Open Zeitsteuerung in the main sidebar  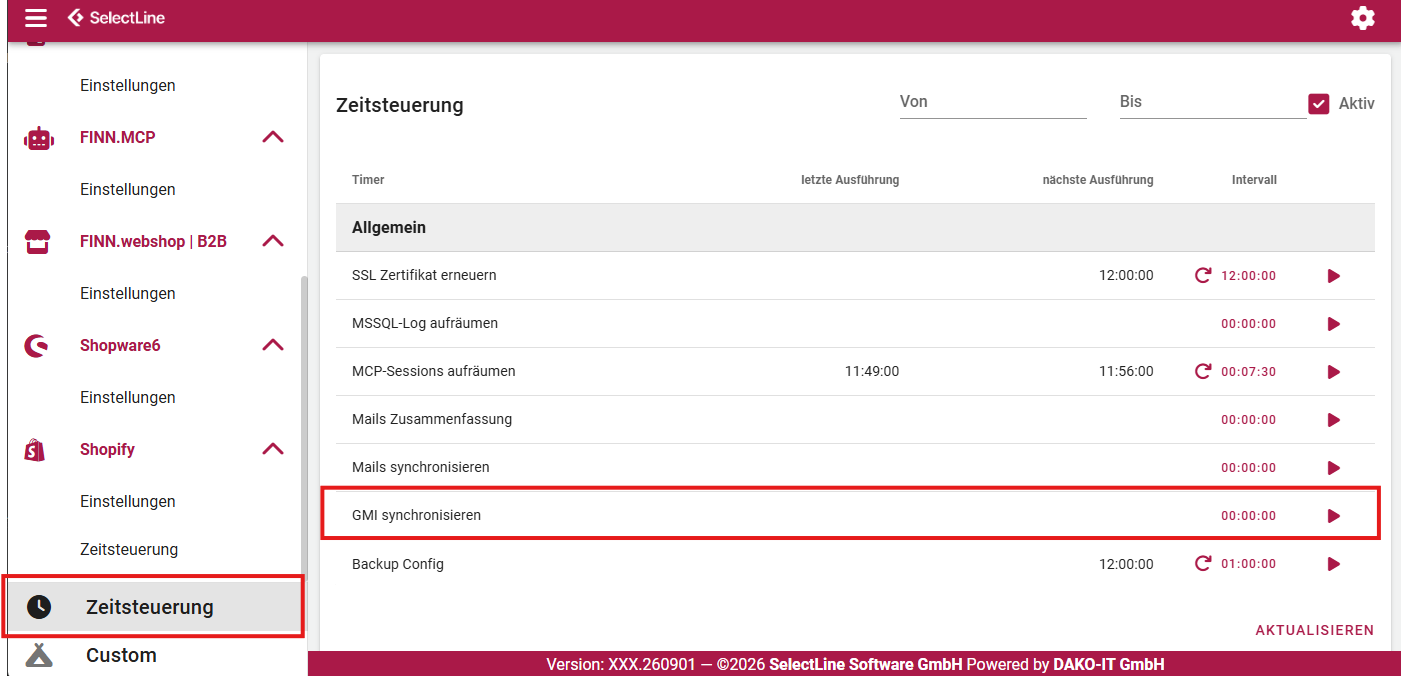coord(154,607)
